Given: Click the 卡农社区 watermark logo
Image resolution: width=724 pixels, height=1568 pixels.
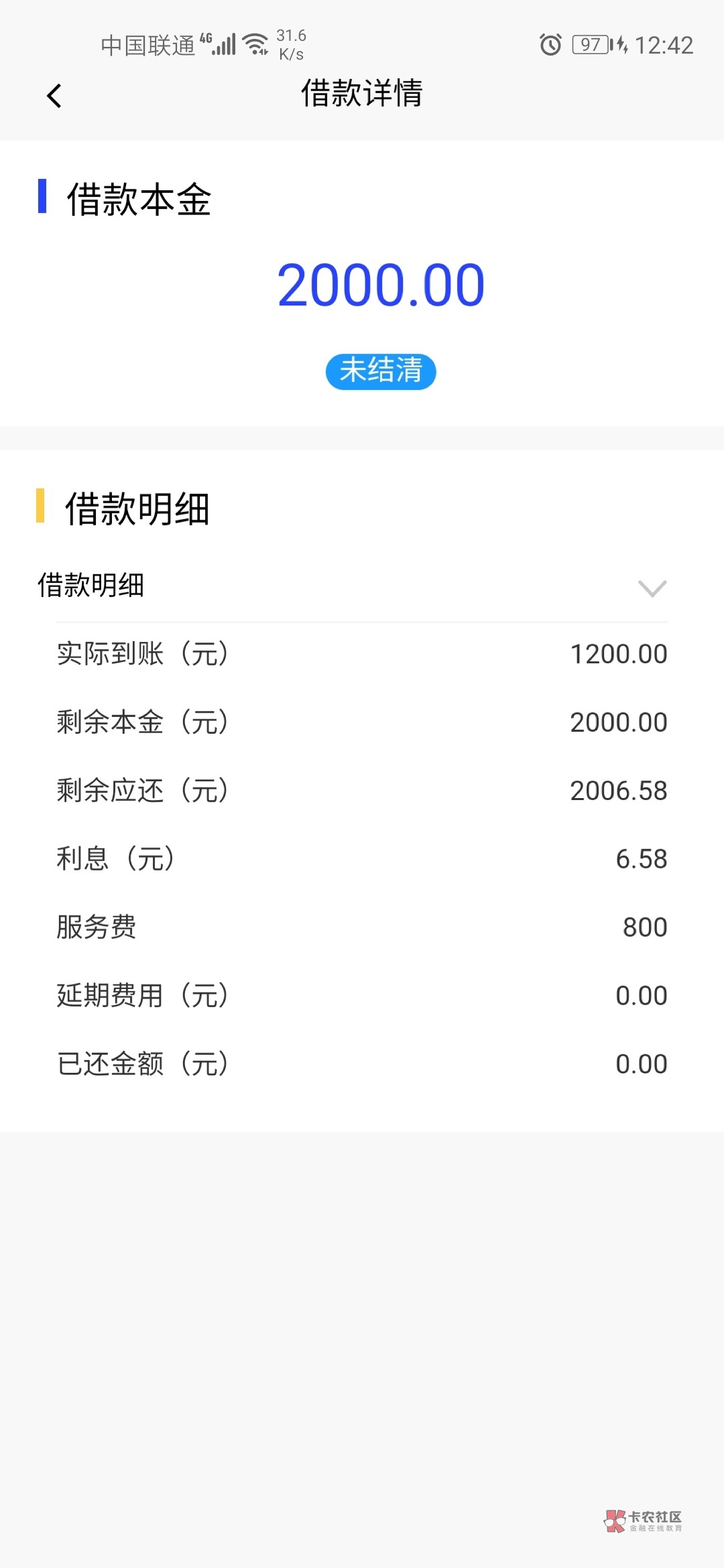Looking at the screenshot, I should [x=643, y=1520].
